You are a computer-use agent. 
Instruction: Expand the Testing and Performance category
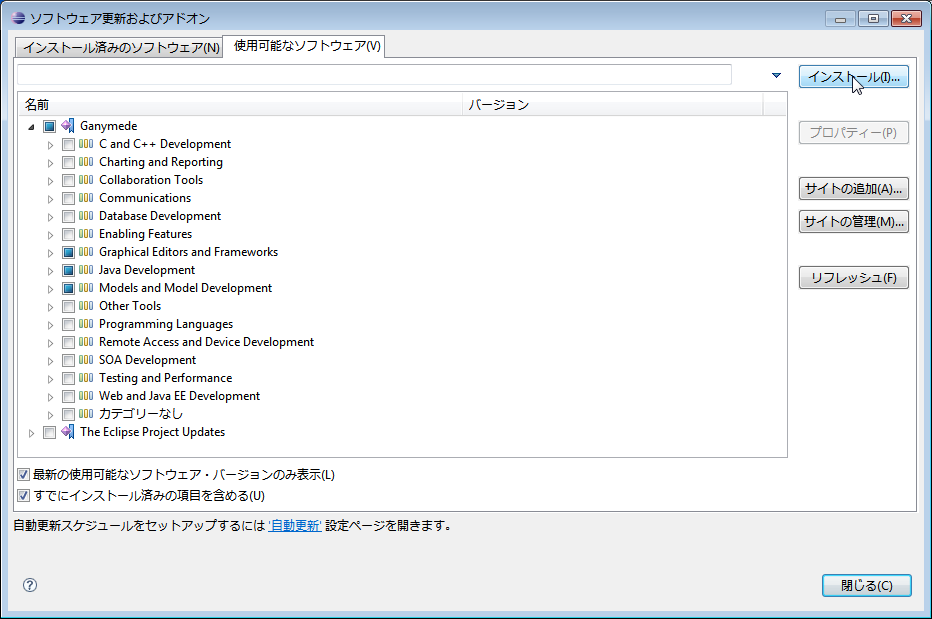(51, 379)
